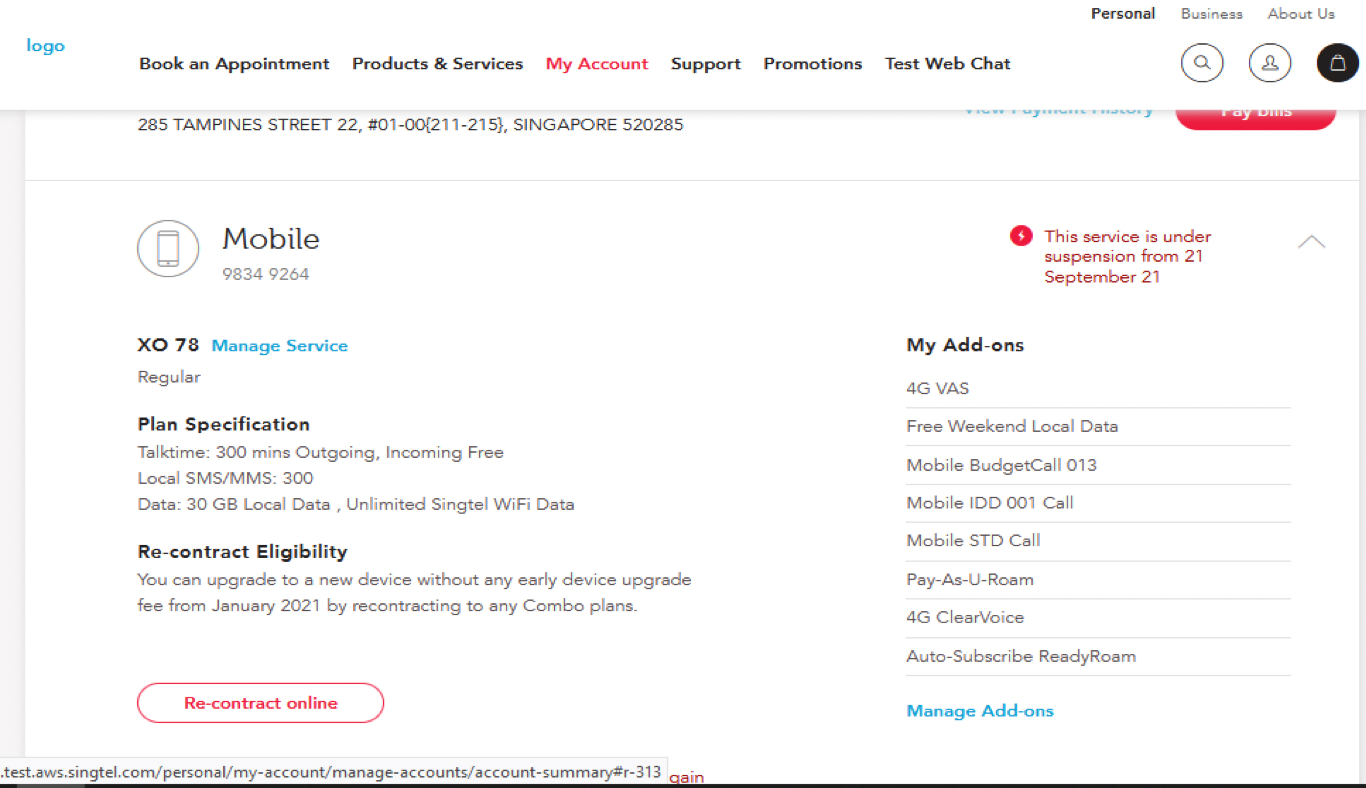Click the red Pay Bills button
Image resolution: width=1366 pixels, height=788 pixels.
tap(1255, 113)
